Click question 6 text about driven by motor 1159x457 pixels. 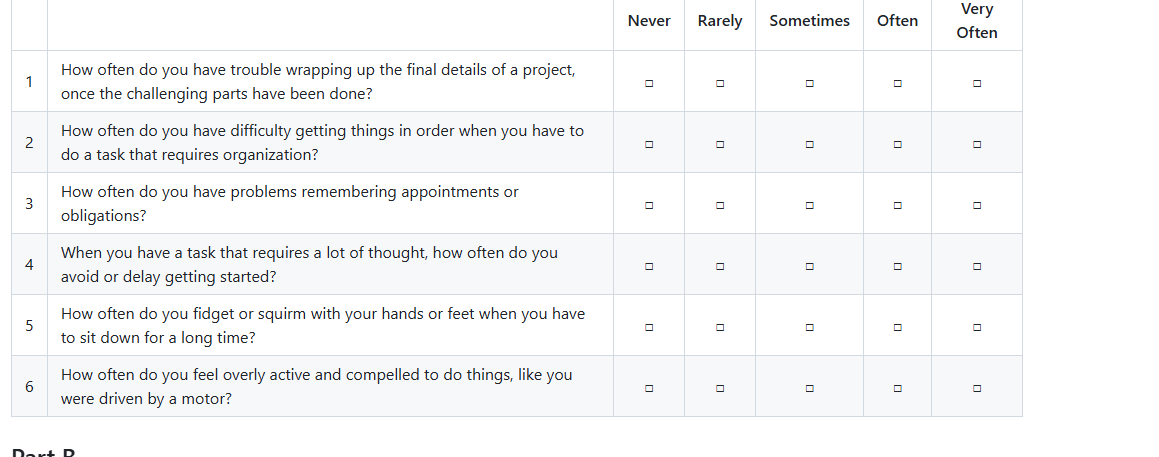pos(316,387)
